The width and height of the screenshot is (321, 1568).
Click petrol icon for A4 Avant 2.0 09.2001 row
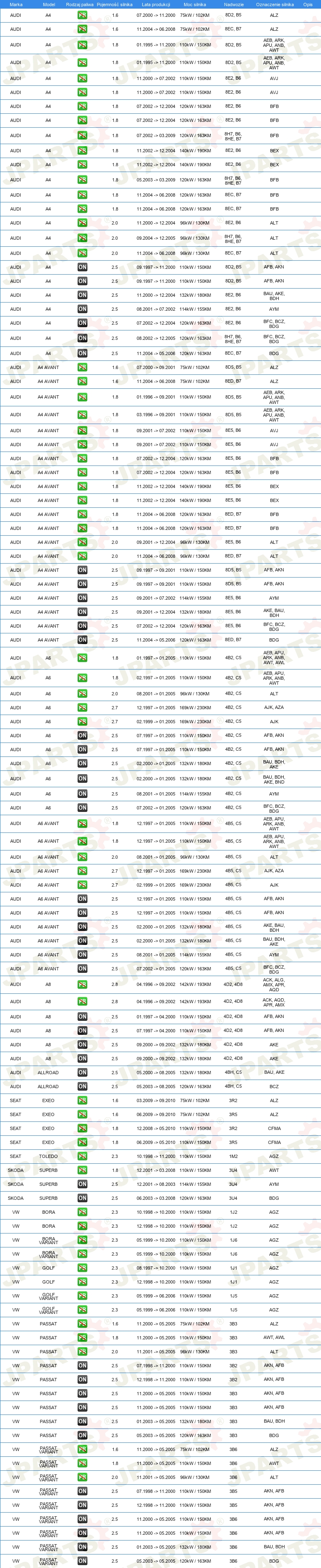82,542
